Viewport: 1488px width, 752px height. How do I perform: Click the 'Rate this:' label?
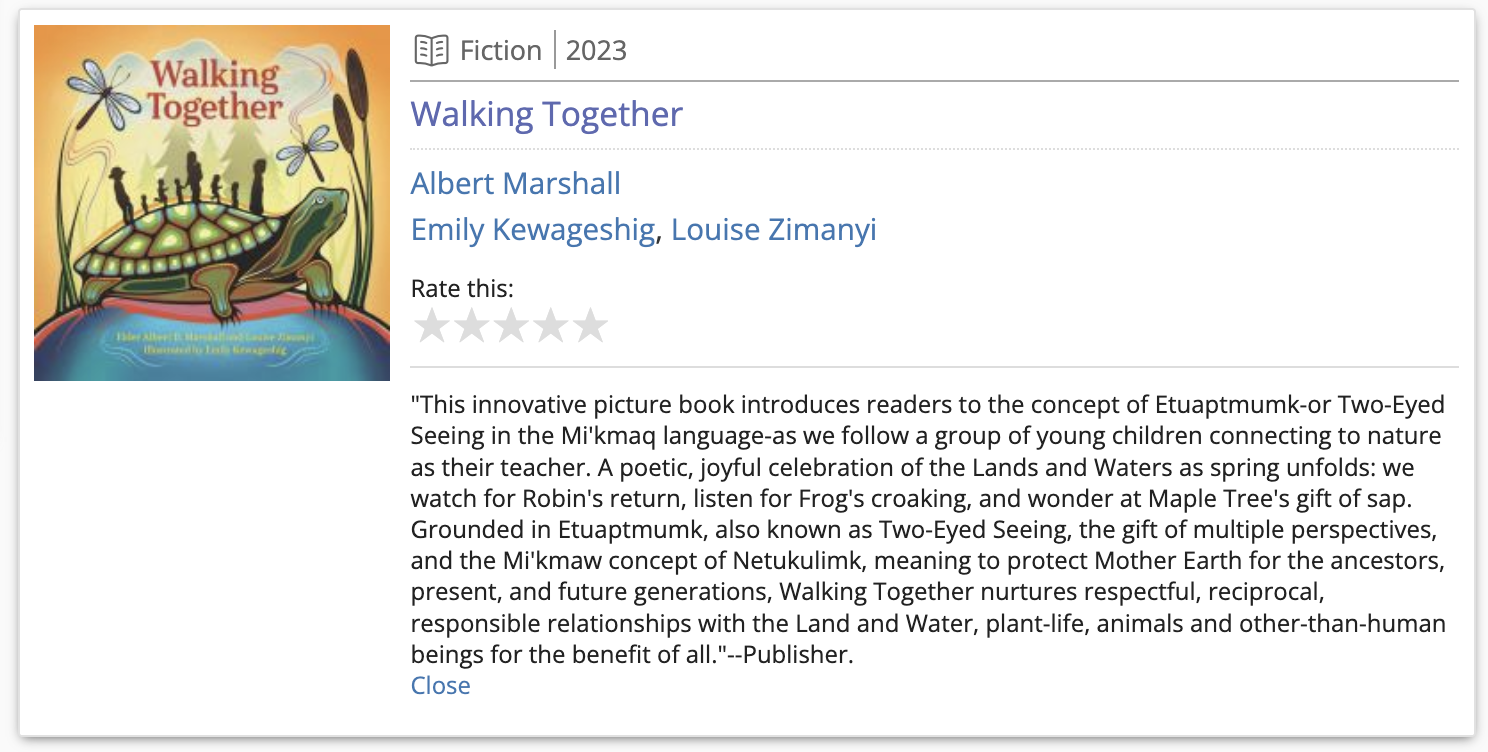(x=462, y=289)
